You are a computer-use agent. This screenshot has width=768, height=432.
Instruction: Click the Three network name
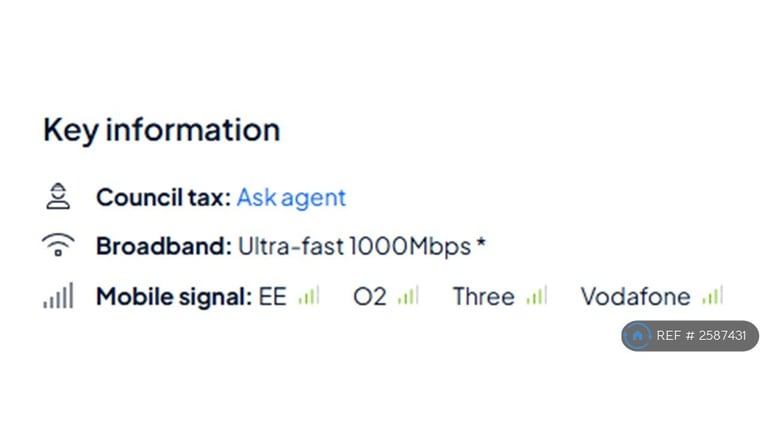483,296
